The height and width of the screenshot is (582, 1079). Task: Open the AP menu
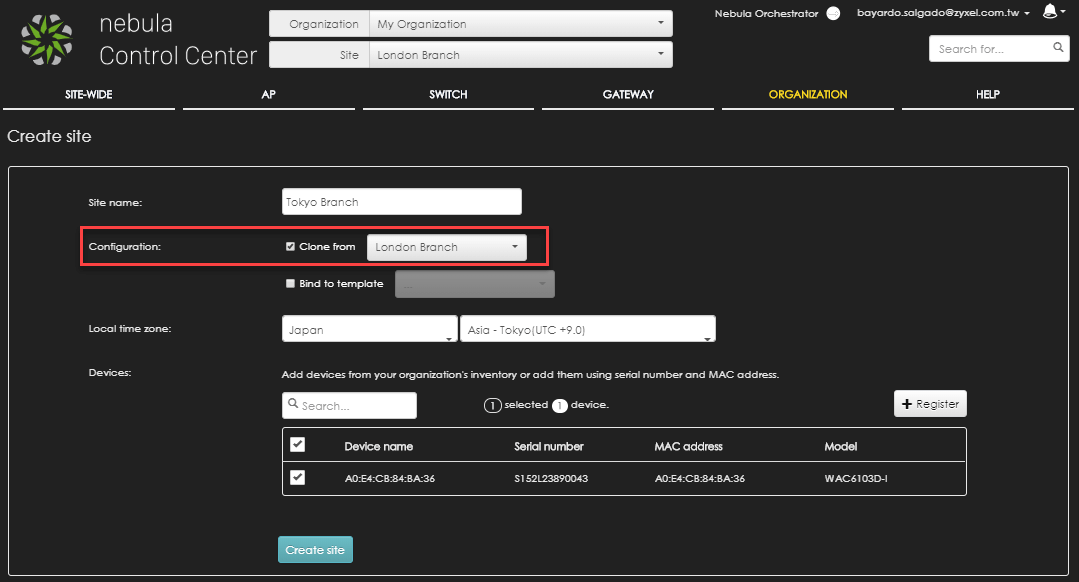click(268, 95)
